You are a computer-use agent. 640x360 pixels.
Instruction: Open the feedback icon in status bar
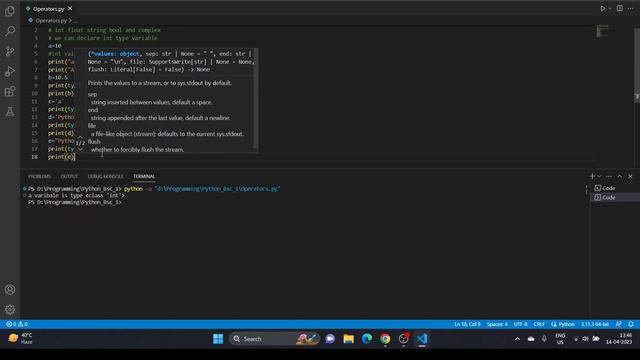(619, 324)
